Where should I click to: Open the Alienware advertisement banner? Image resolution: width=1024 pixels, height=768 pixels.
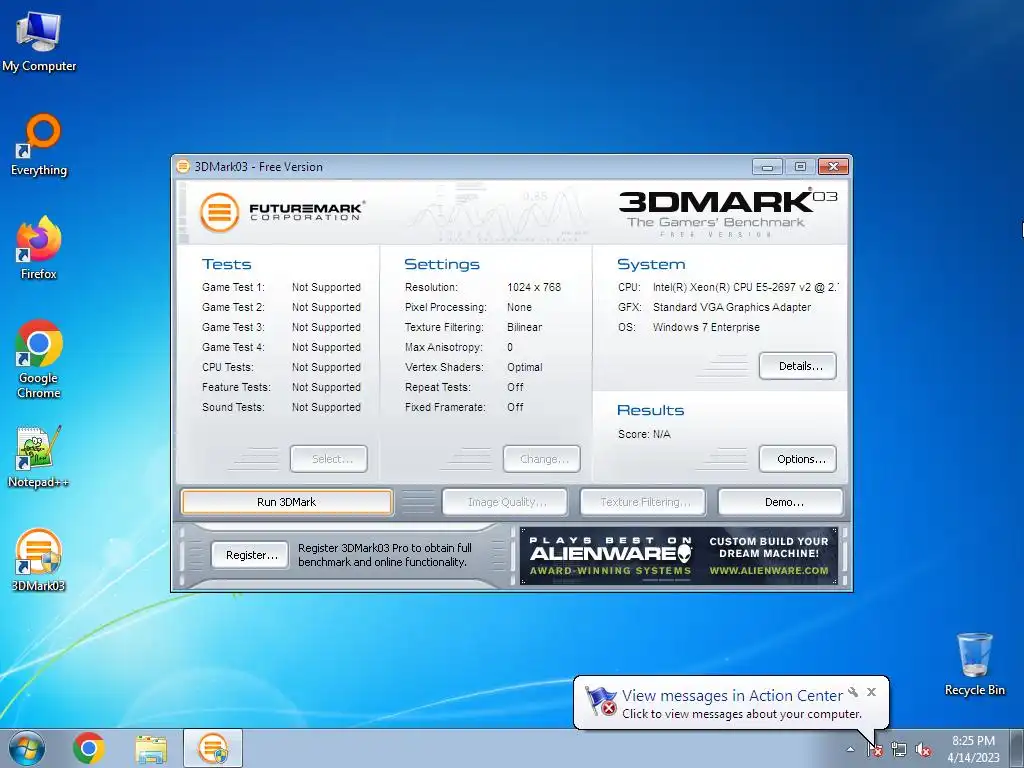[679, 556]
